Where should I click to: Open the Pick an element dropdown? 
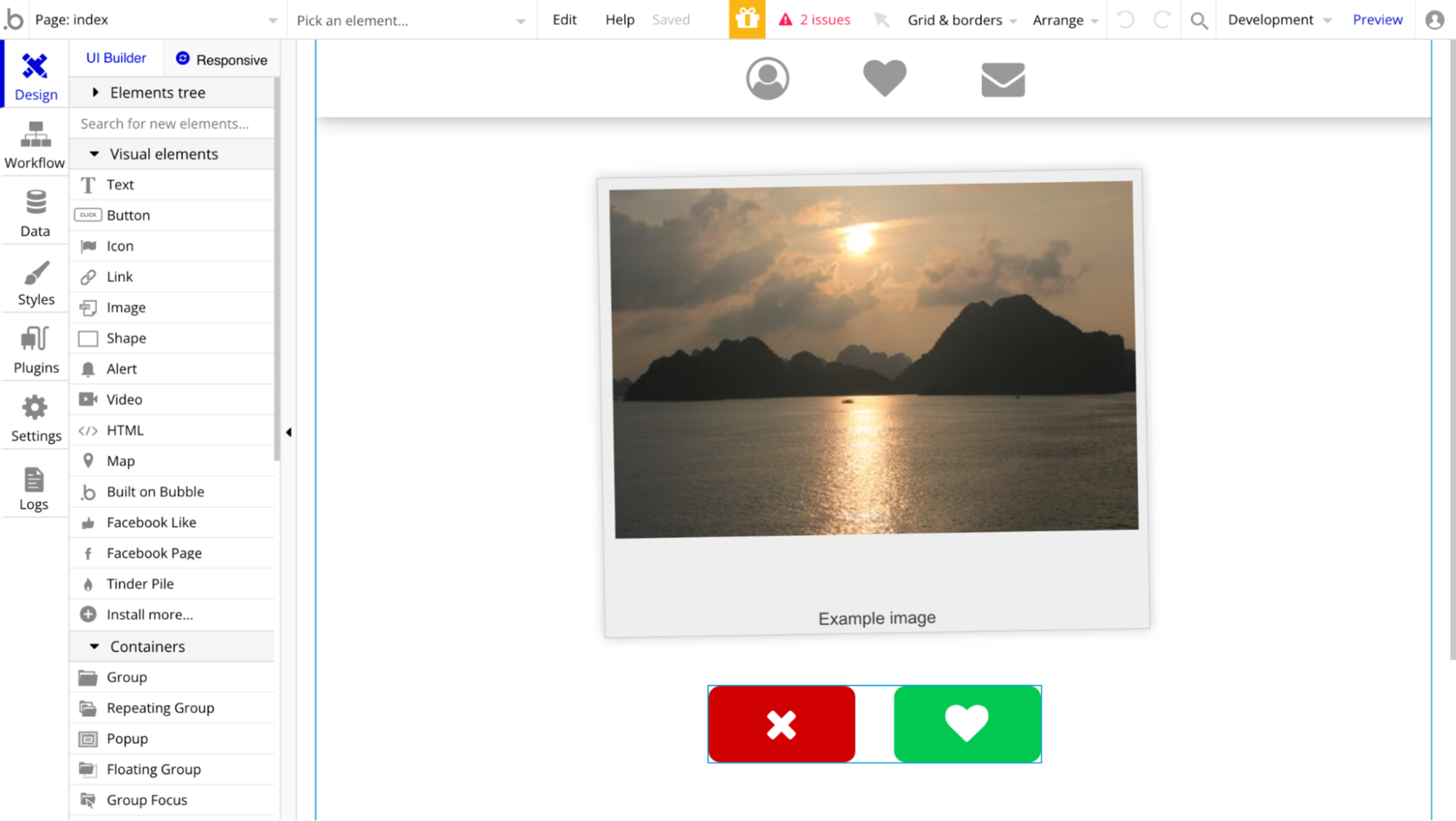[x=411, y=20]
